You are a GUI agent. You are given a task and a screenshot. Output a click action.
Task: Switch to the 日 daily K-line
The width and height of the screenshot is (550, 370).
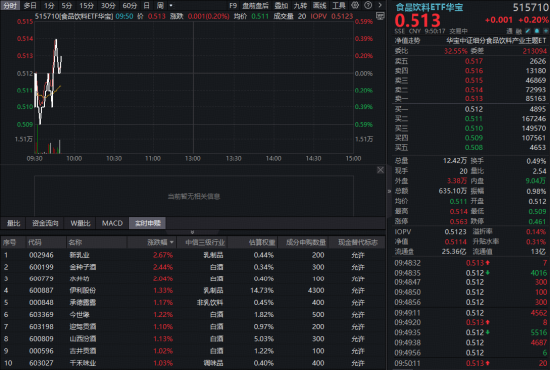click(x=147, y=5)
